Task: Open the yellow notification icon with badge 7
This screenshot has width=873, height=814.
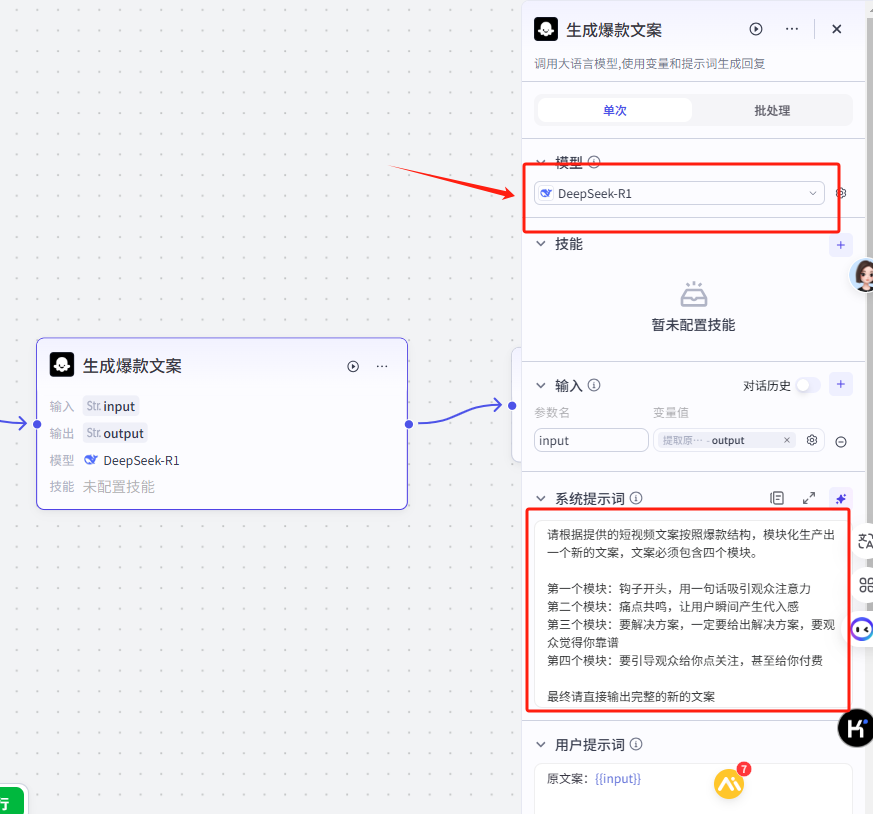Action: click(x=730, y=782)
